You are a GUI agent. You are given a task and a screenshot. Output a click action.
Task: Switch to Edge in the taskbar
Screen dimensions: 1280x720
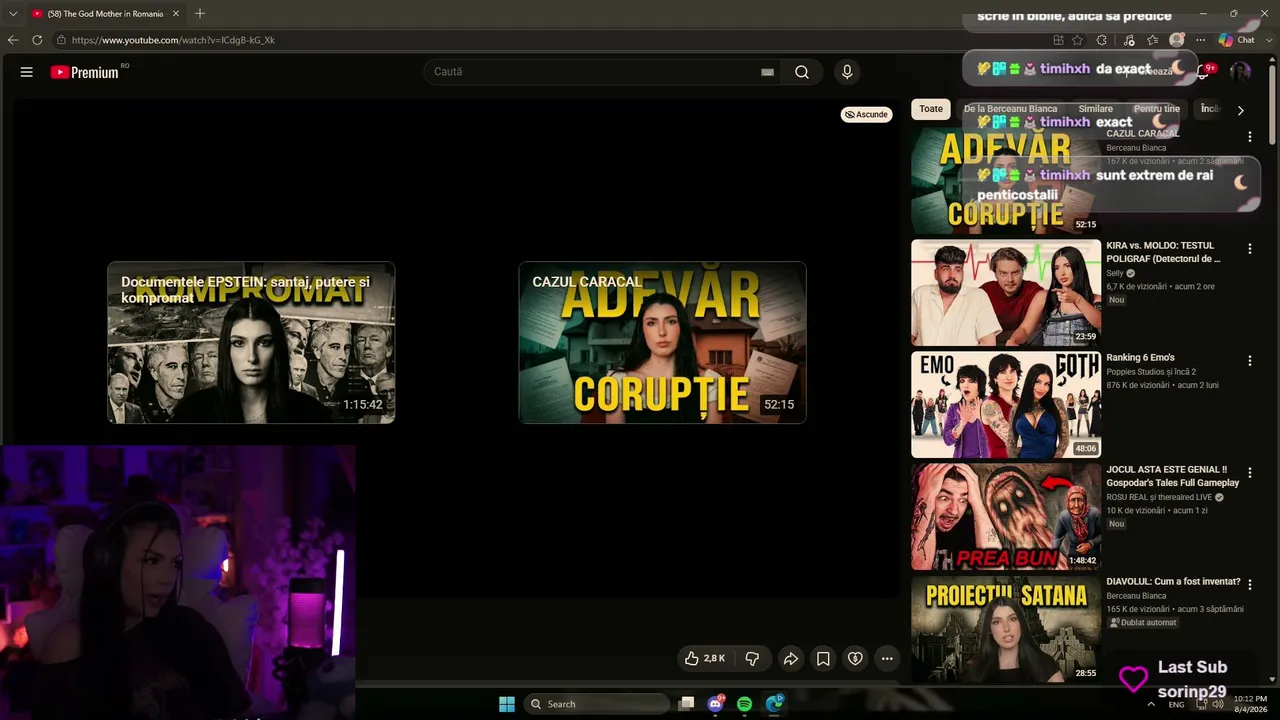(x=775, y=704)
